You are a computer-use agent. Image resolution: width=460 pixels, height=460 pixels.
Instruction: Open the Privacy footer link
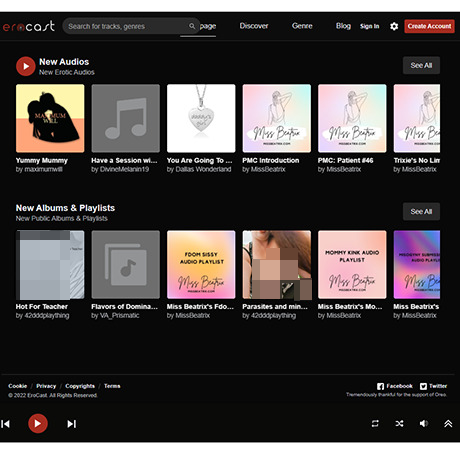pyautogui.click(x=46, y=386)
